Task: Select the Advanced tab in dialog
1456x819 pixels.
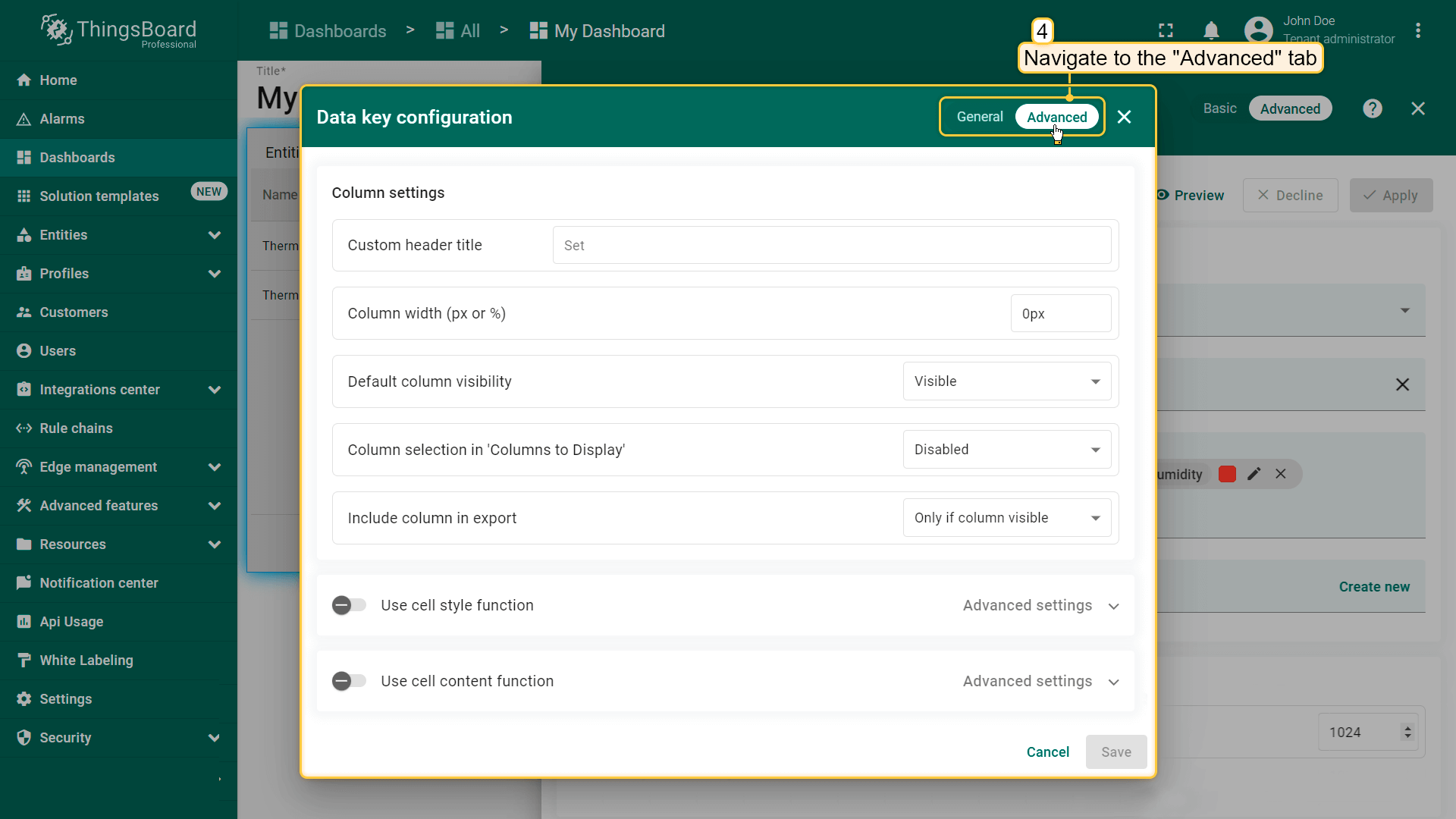Action: [x=1056, y=117]
